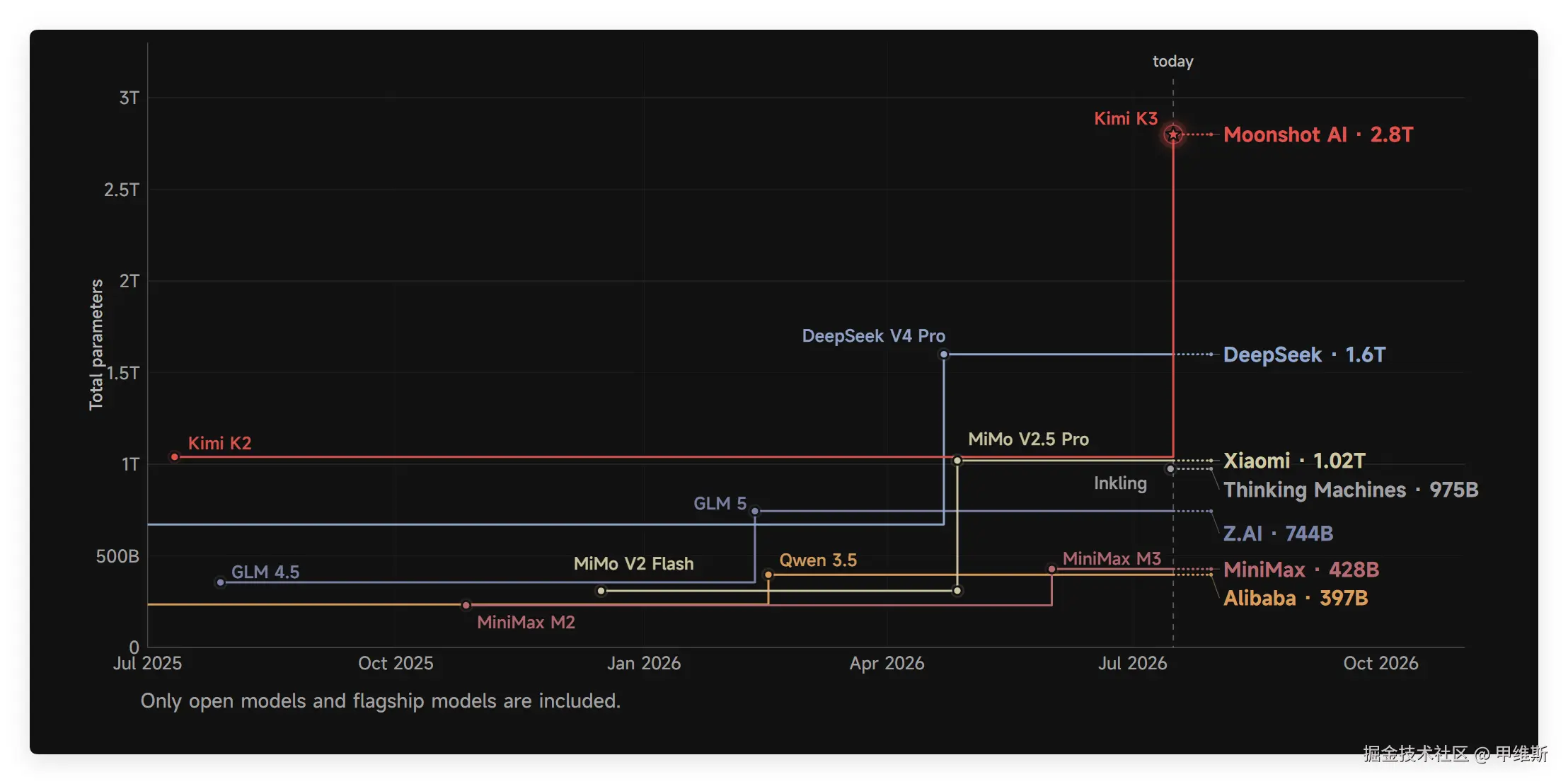Select the 'GLM 4.5' model label
Screen dimensions: 1568x784
[265, 572]
